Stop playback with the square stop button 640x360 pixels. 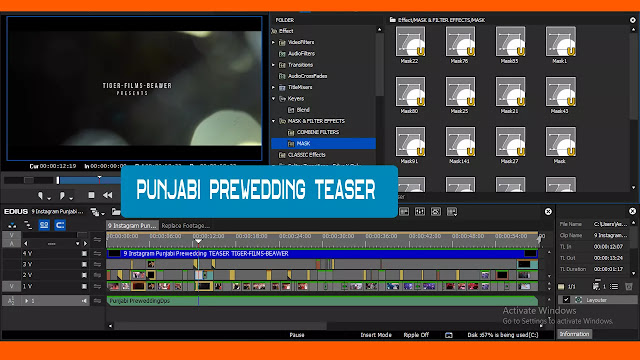91,196
